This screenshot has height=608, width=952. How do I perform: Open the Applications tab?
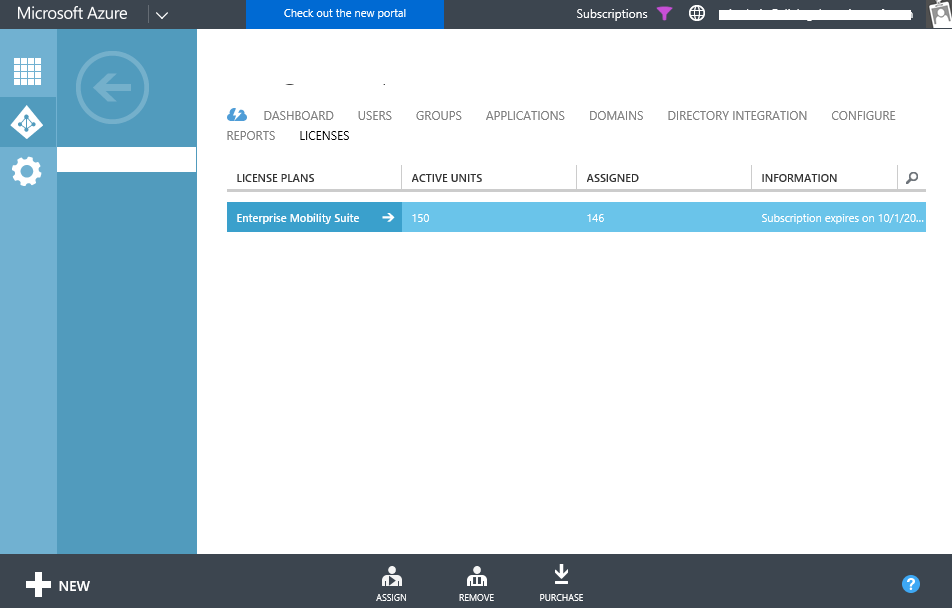coord(525,115)
